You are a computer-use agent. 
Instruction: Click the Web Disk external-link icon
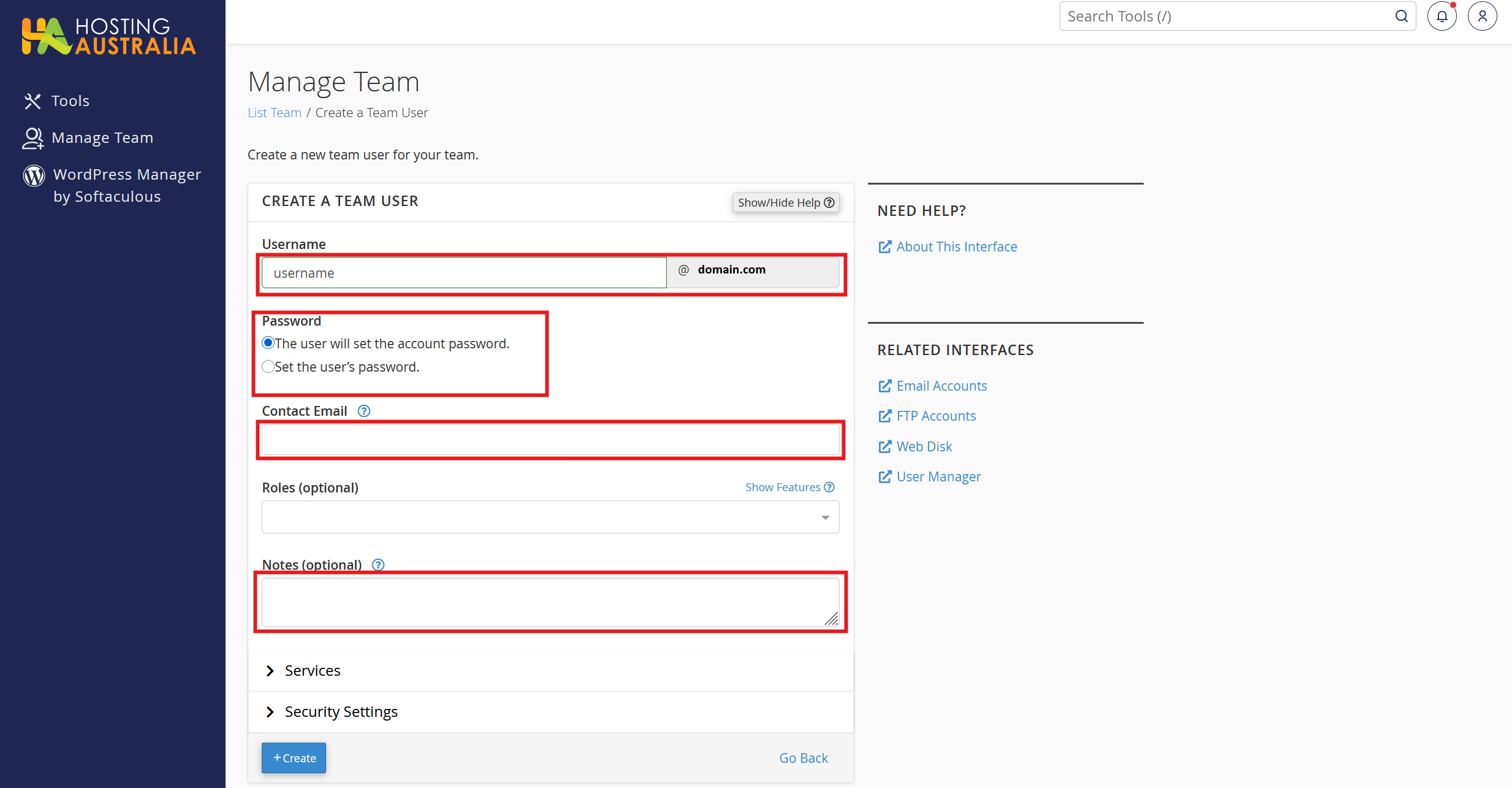pyautogui.click(x=885, y=446)
